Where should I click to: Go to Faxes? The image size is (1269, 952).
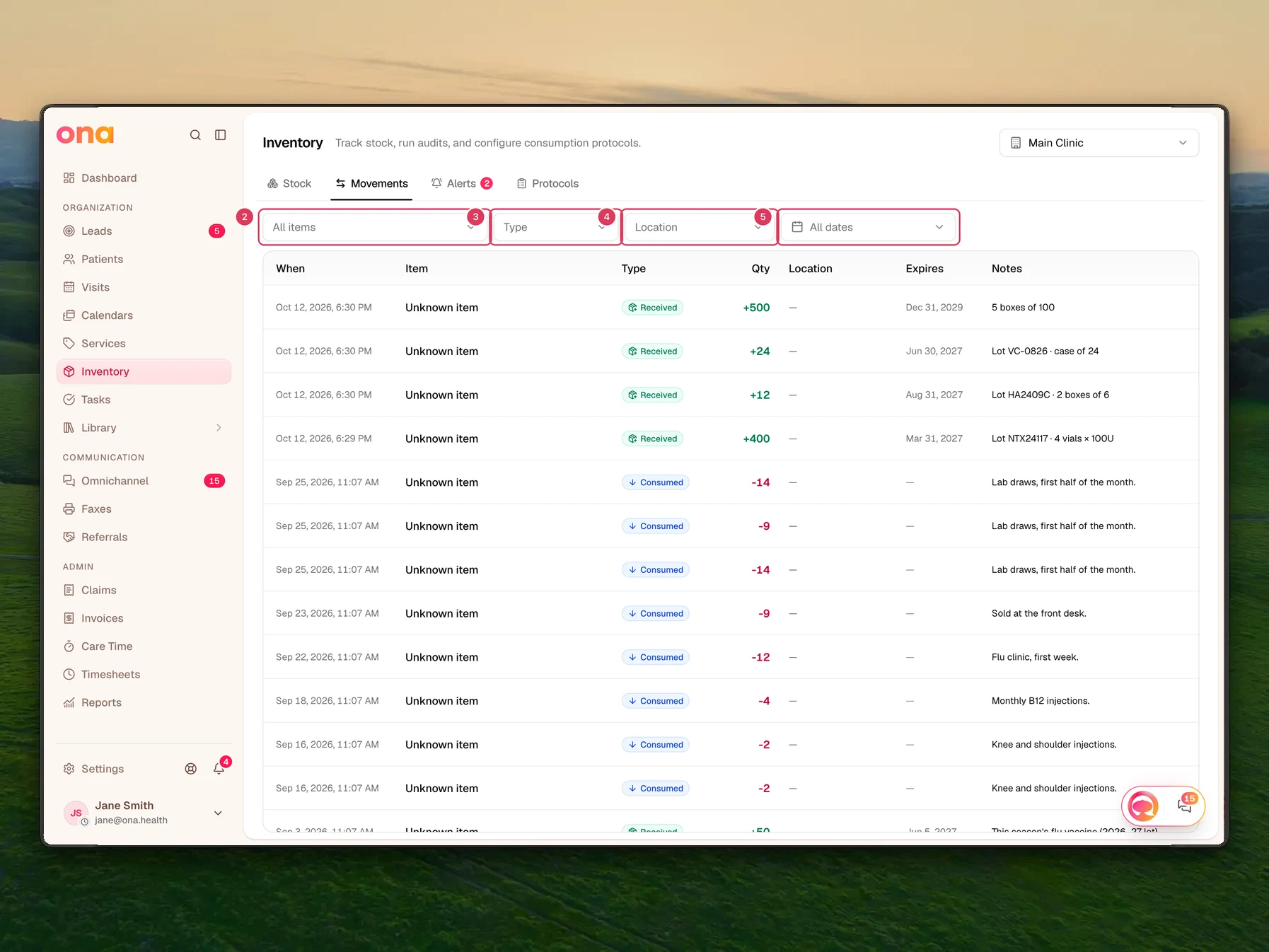click(144, 509)
